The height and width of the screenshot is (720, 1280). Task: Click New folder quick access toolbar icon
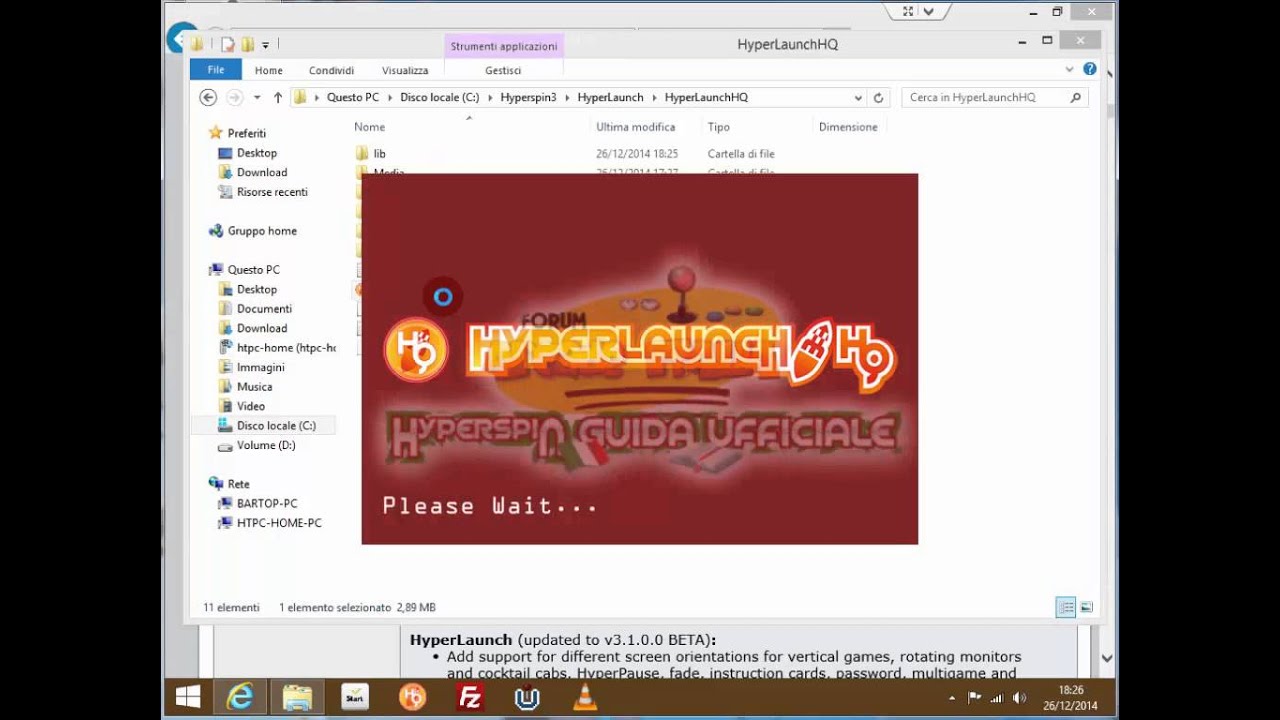point(247,44)
